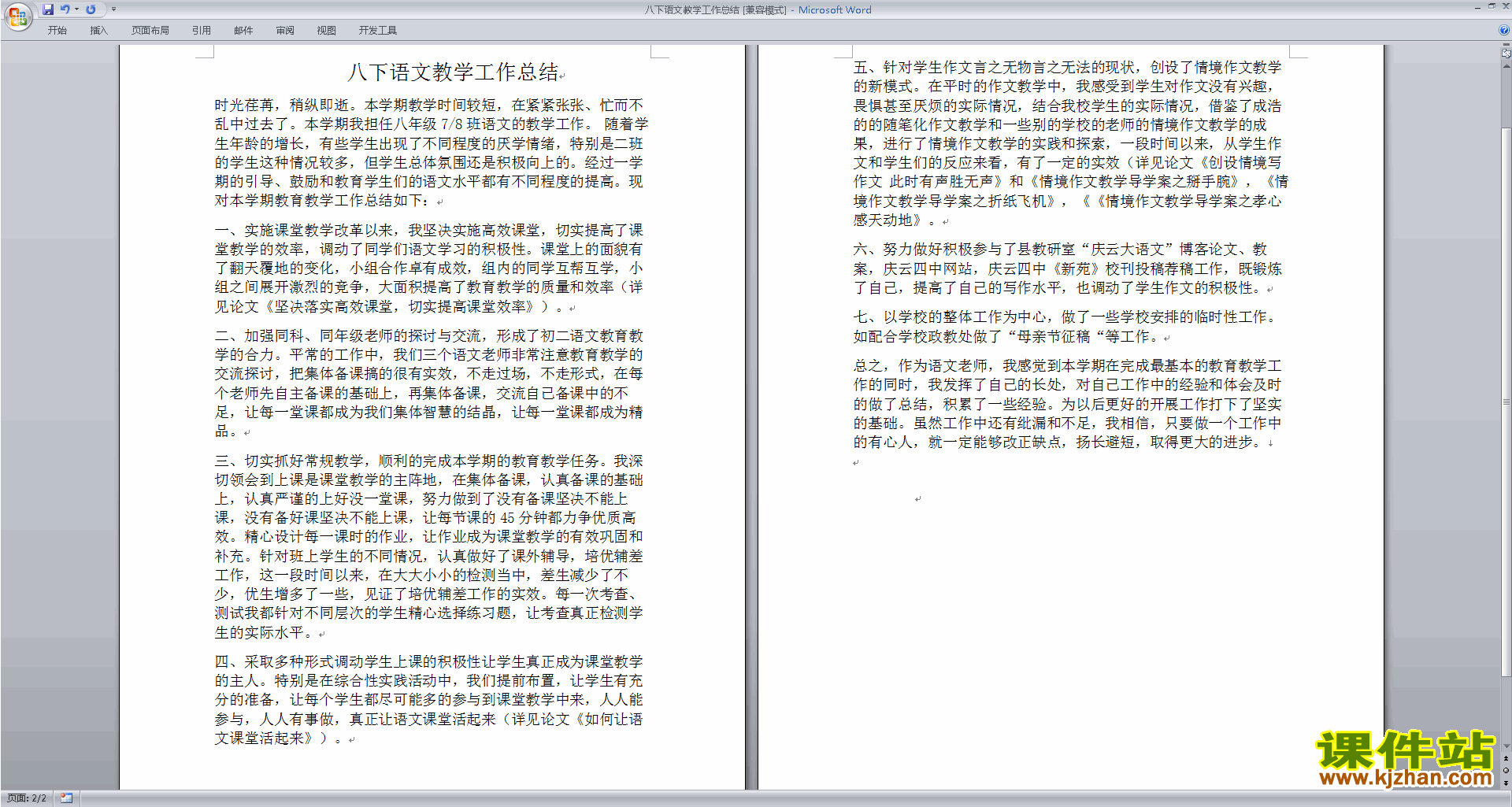
Task: Open the Office button menu
Action: click(x=17, y=17)
